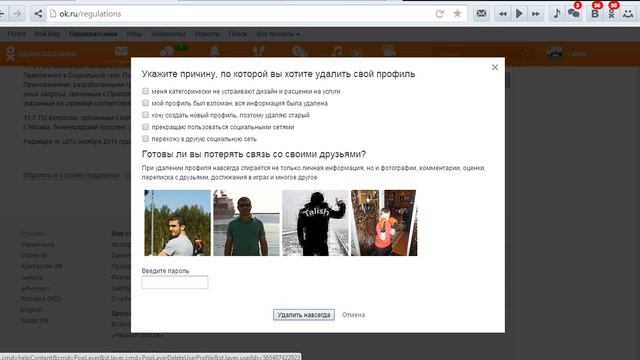Click the rewind previous-track button
The height and width of the screenshot is (360, 640).
[x=503, y=14]
